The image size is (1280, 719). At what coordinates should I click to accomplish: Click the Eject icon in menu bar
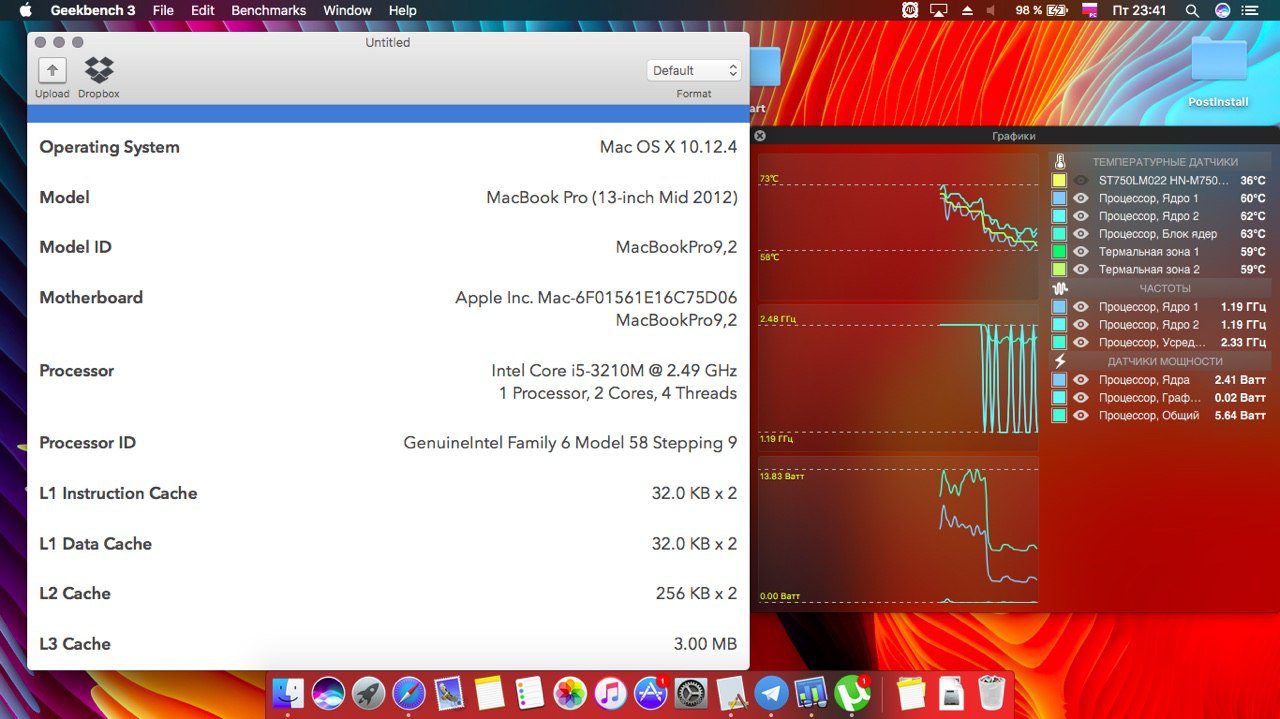(967, 10)
